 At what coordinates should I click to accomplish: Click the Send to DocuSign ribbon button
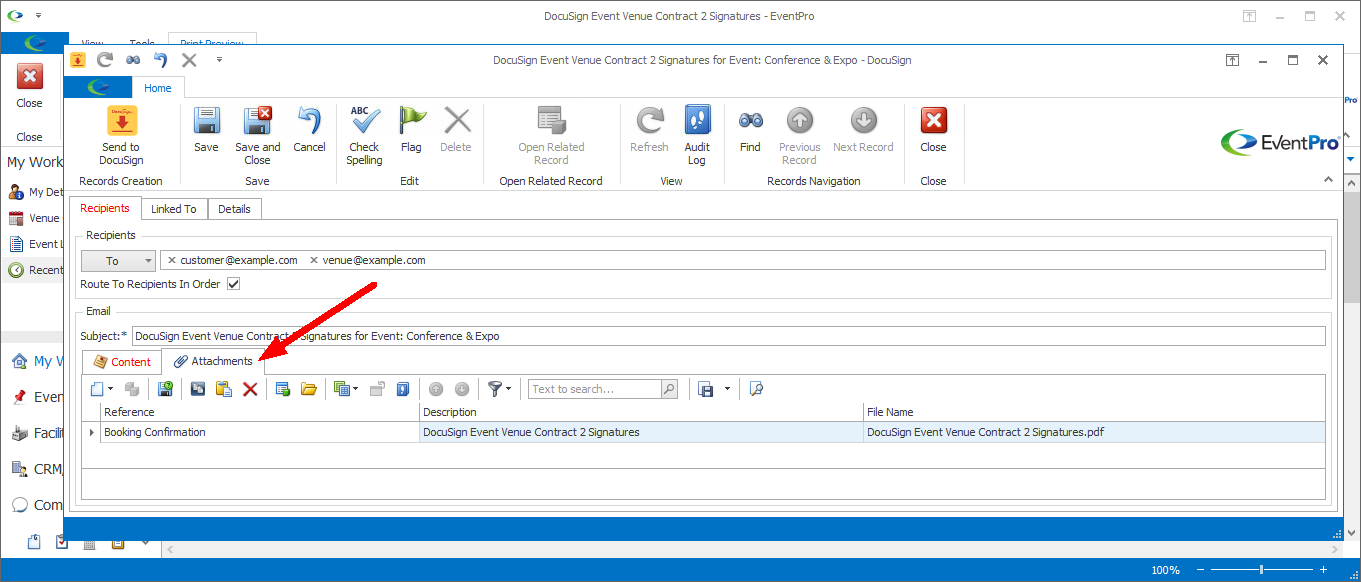click(x=121, y=136)
